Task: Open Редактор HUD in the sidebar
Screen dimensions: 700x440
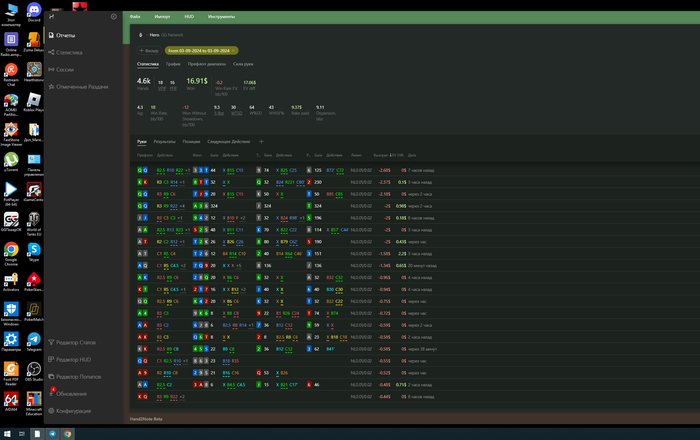Action: pyautogui.click(x=70, y=359)
